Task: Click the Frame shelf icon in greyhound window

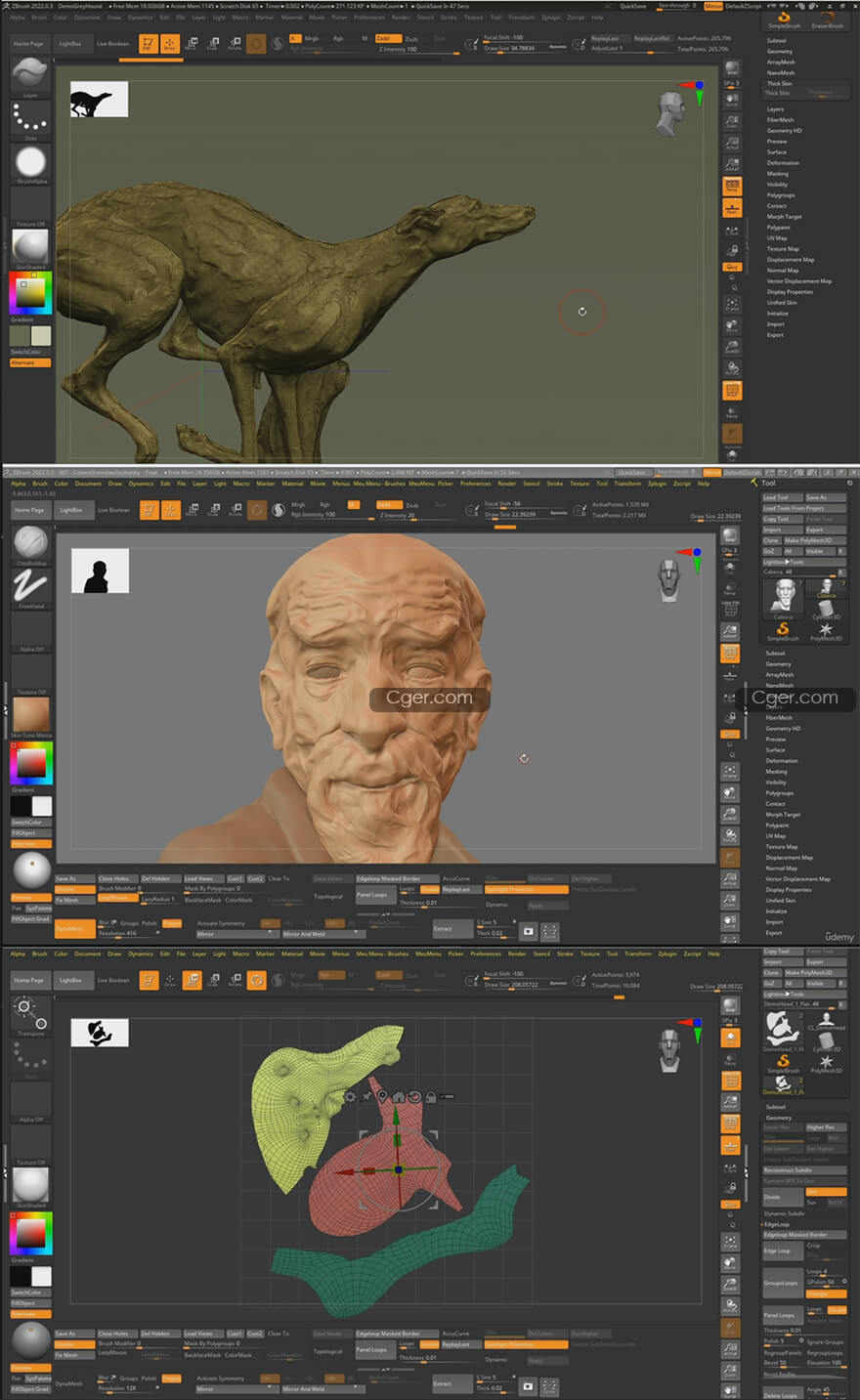Action: click(731, 305)
